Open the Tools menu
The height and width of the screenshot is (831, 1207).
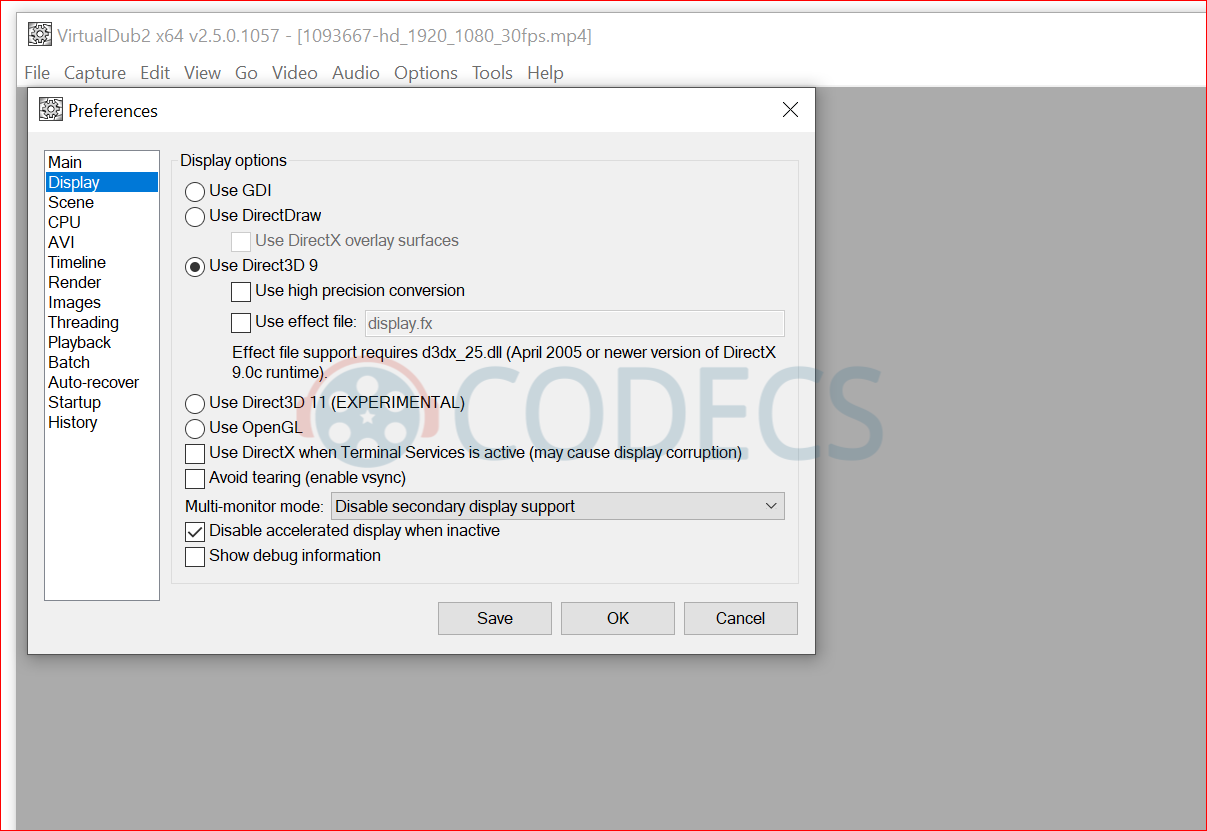[x=492, y=73]
